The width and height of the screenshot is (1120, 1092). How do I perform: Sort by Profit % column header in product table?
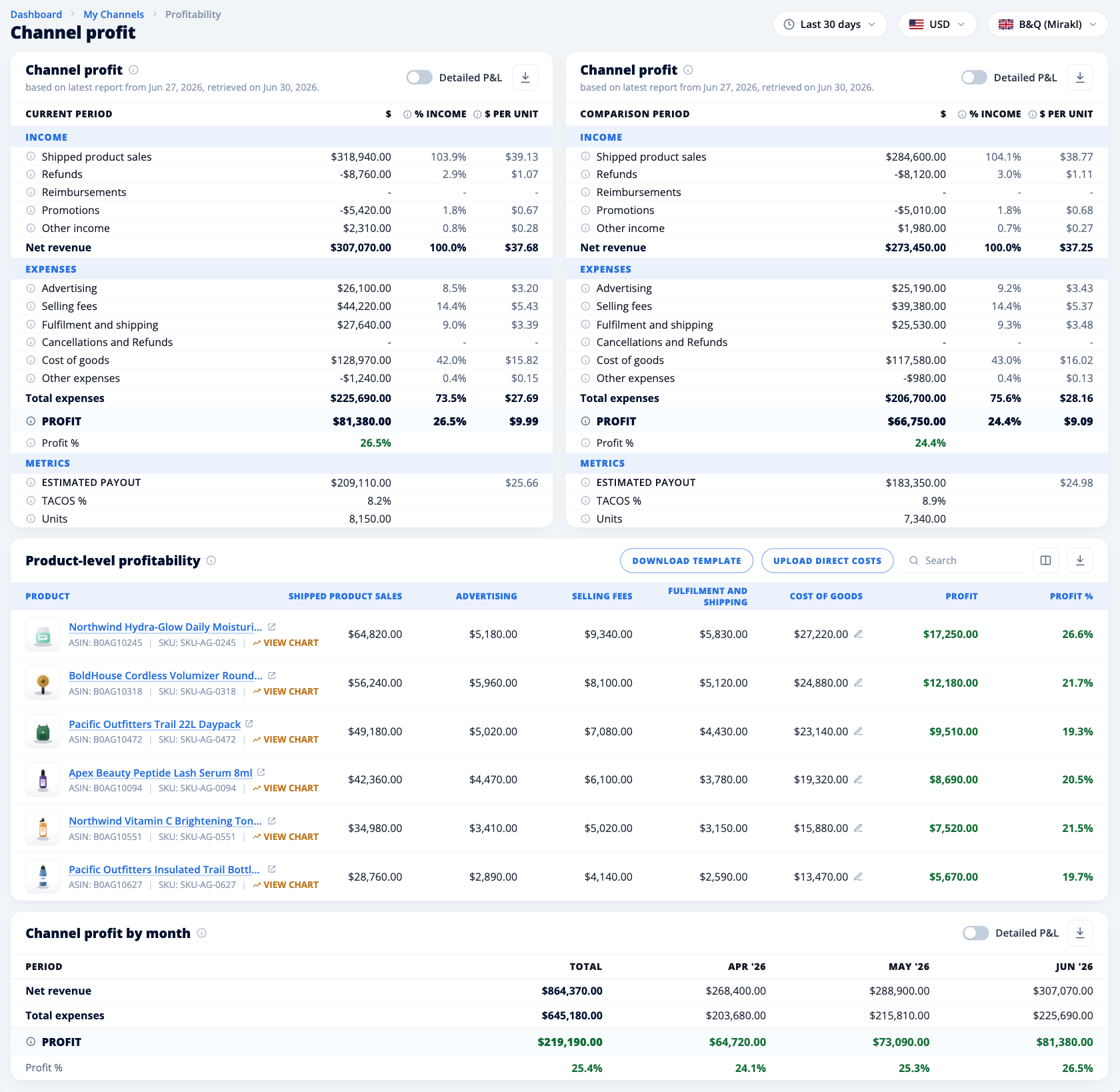point(1071,597)
